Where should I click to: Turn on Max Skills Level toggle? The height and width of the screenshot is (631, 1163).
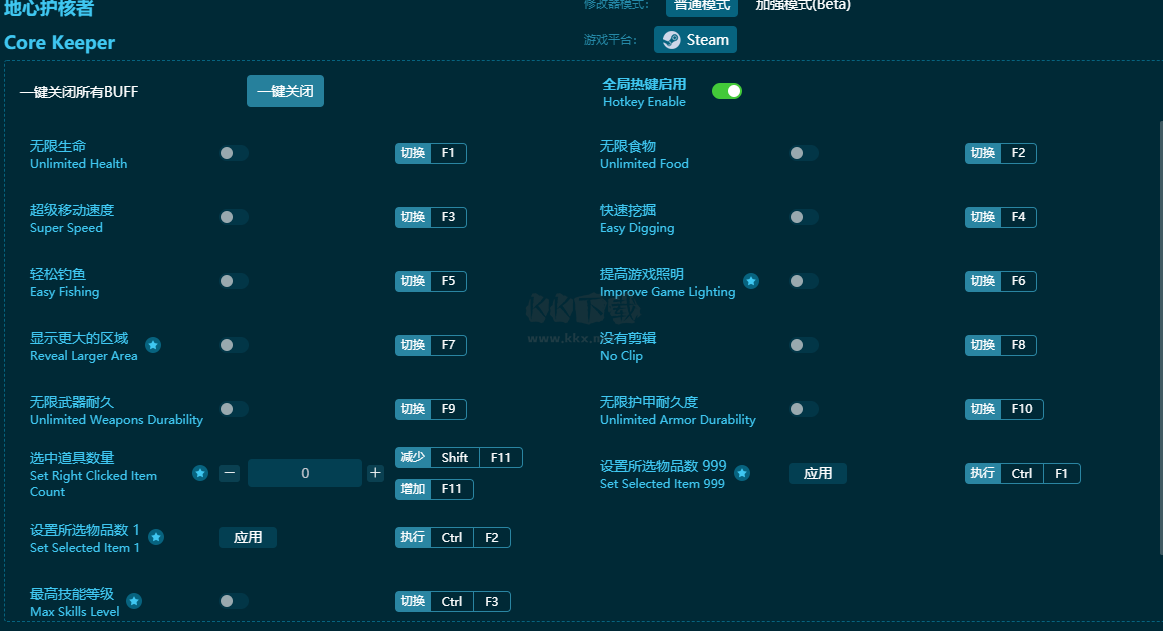point(234,601)
